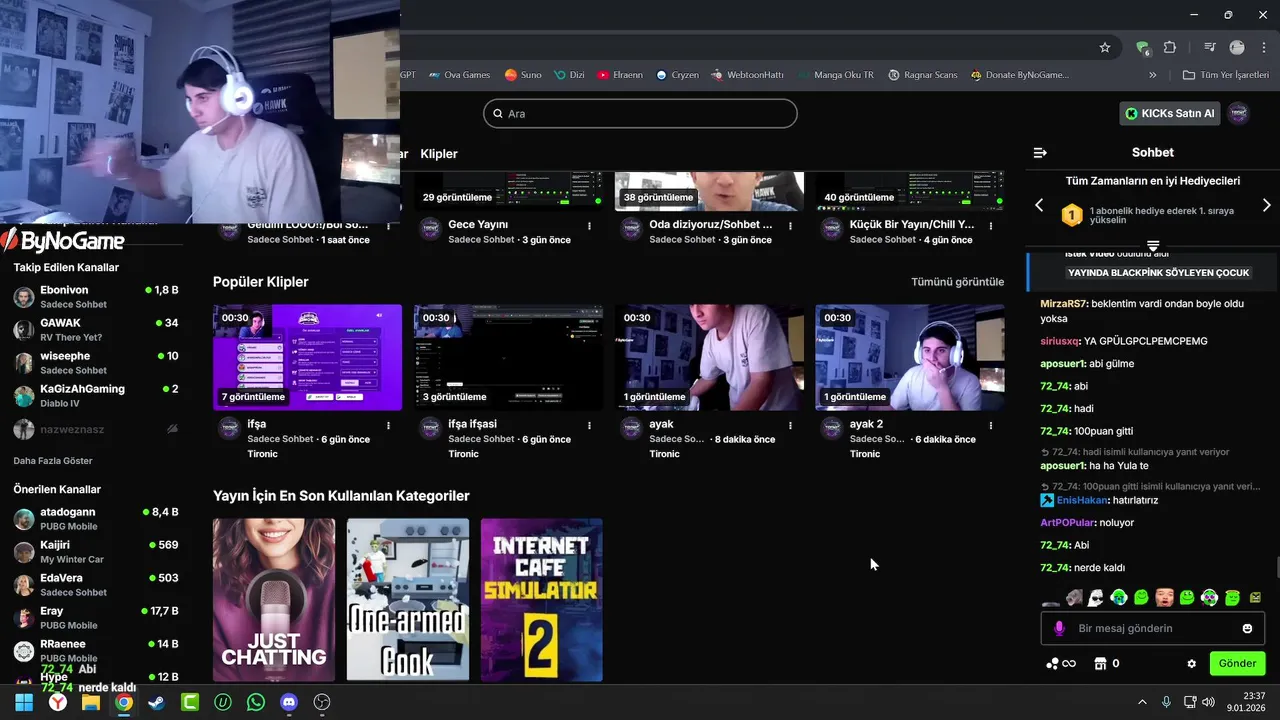This screenshot has width=1280, height=720.
Task: Open OBS Studio from the taskbar
Action: [321, 703]
